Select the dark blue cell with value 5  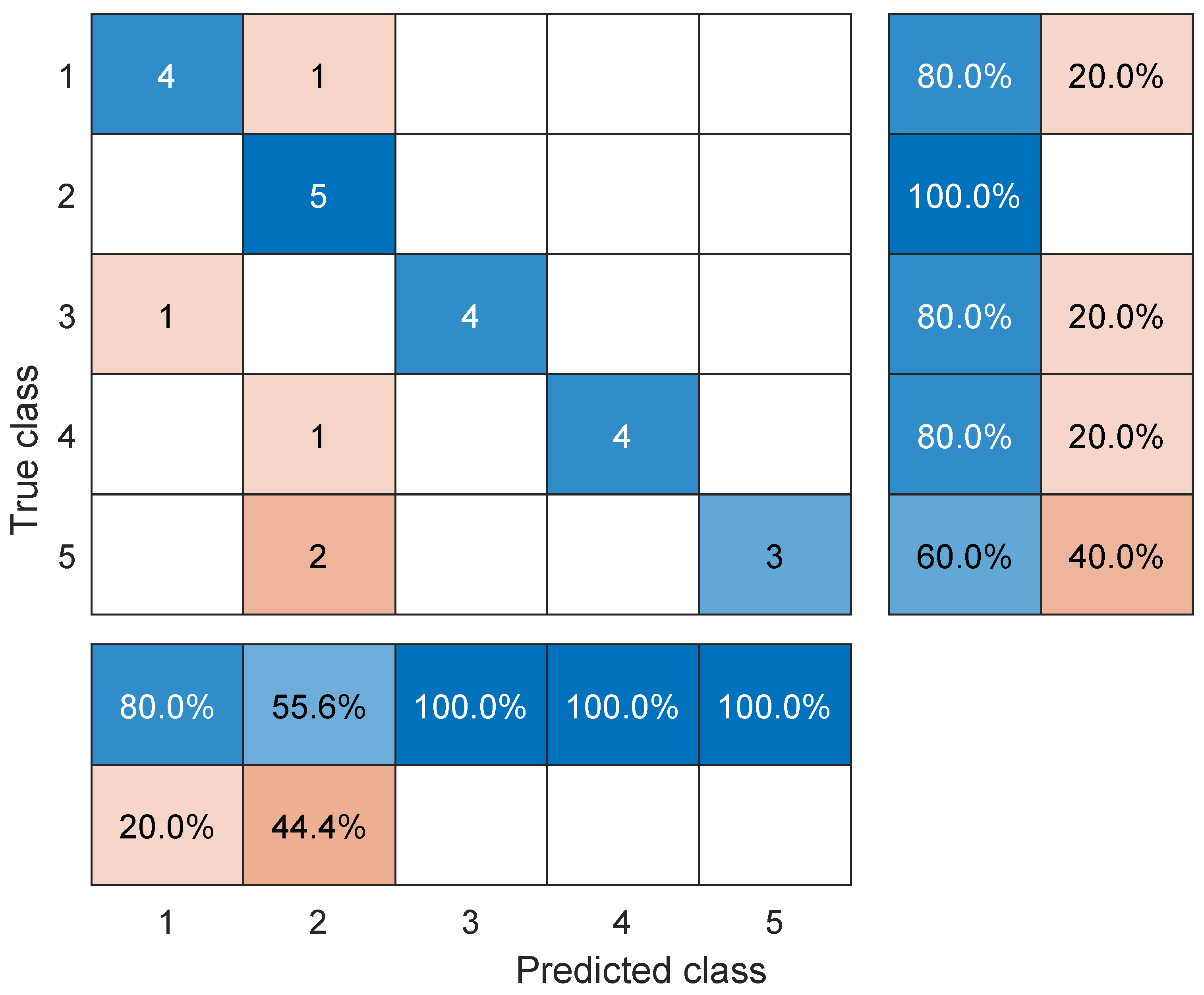(319, 194)
